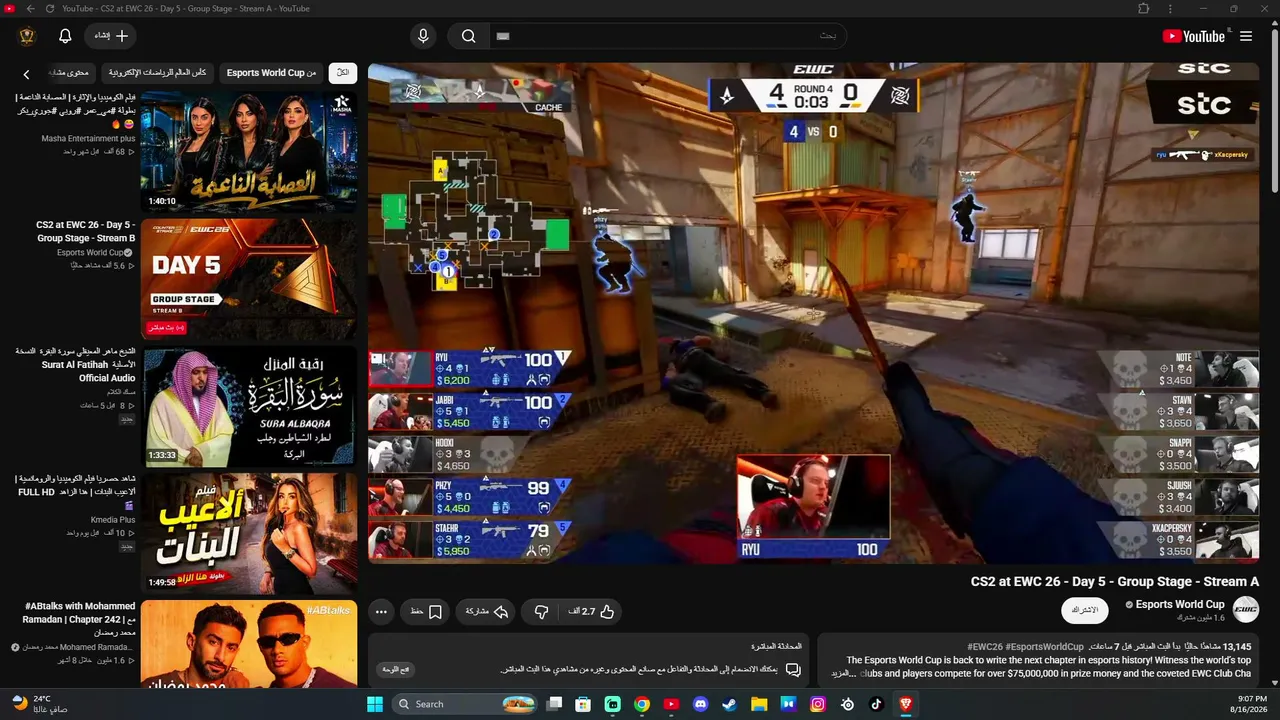This screenshot has height=720, width=1280.
Task: Open more actions three-dot menu under video
Action: [x=381, y=611]
